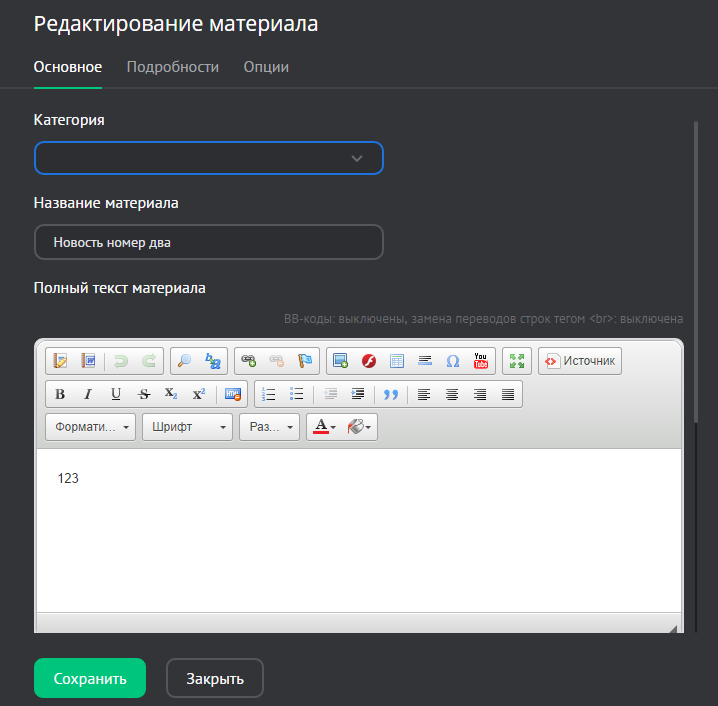718x706 pixels.
Task: Toggle underline text formatting
Action: (x=116, y=394)
